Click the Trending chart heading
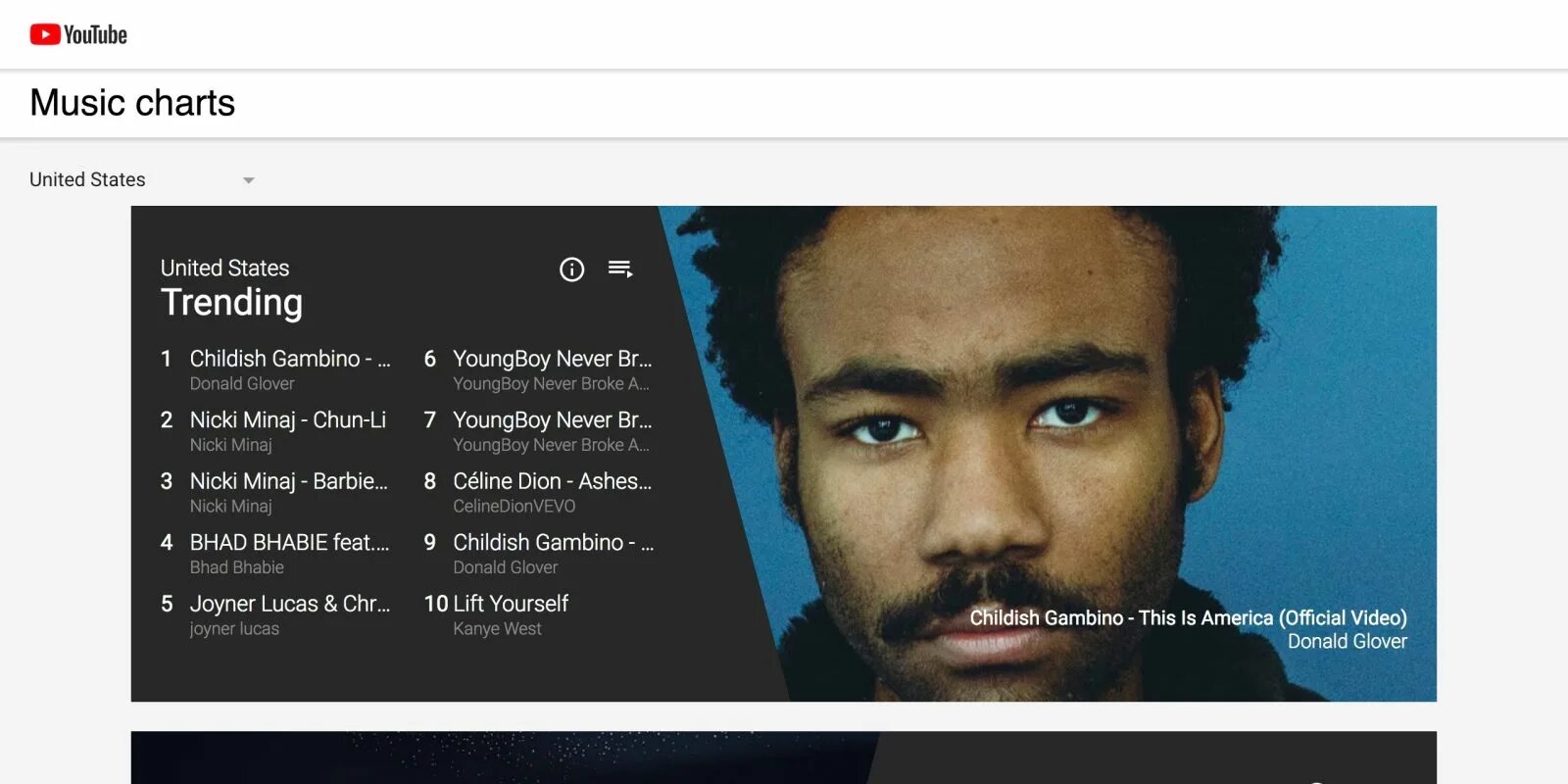 click(x=231, y=303)
